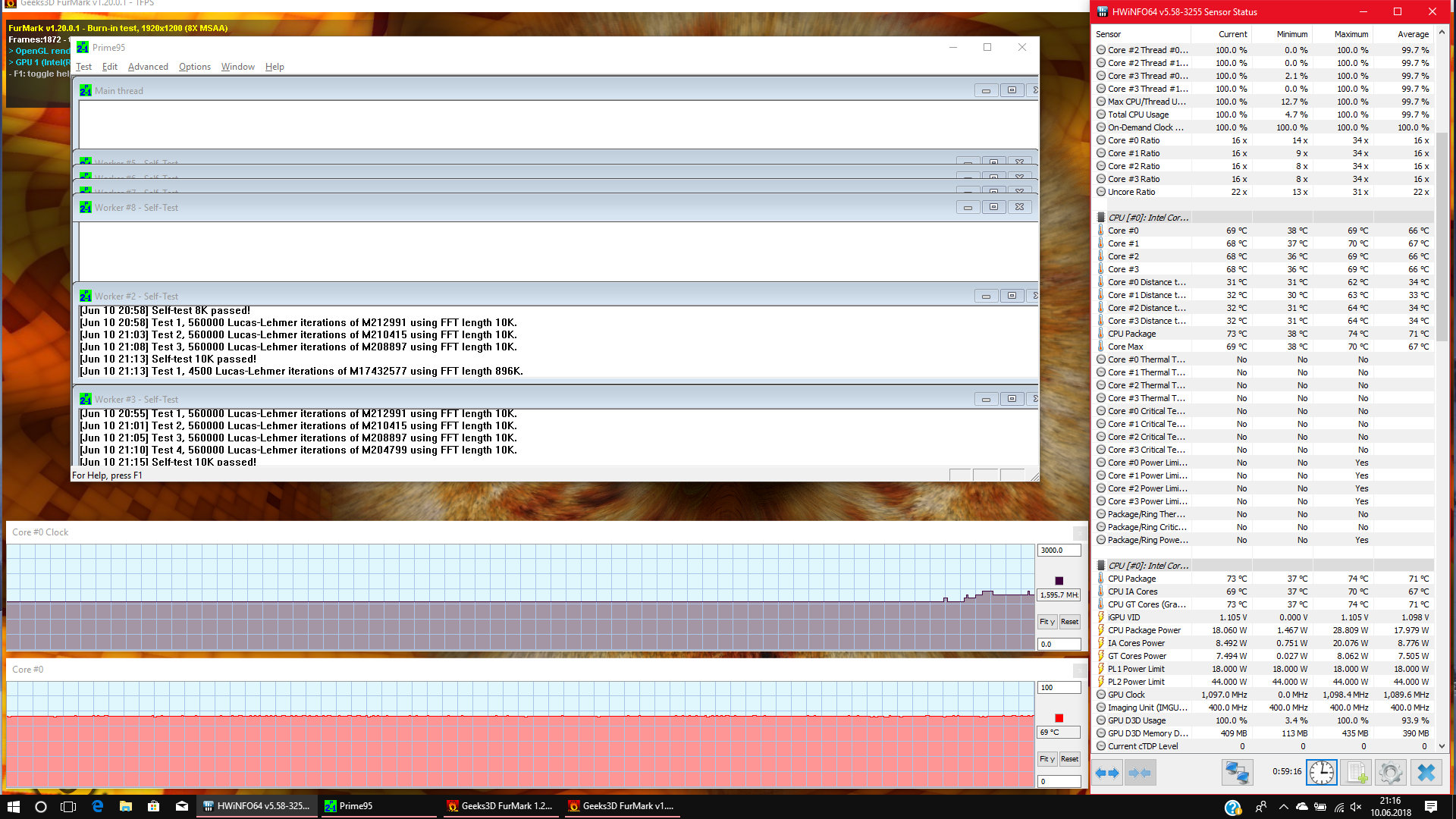Show hidden tray icons chevron
The height and width of the screenshot is (819, 1456).
(x=1283, y=806)
